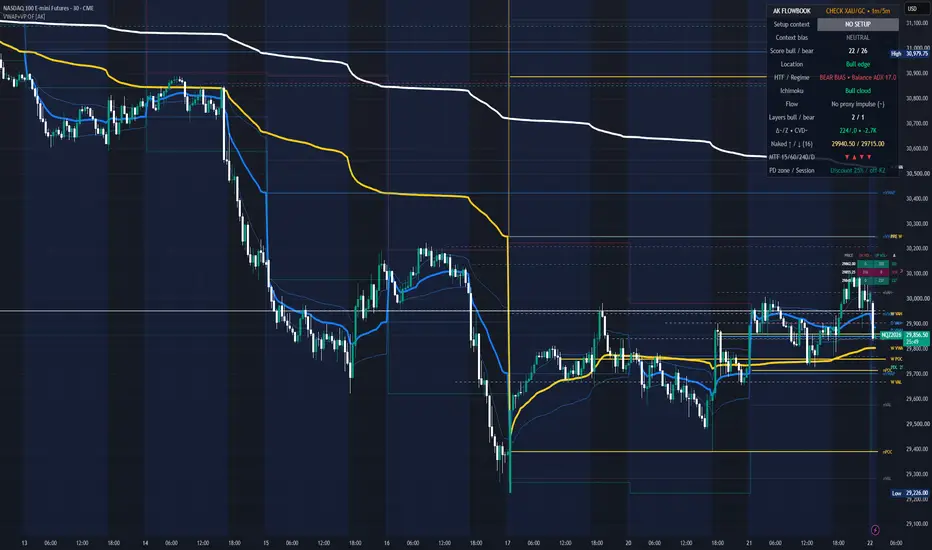Click the Ichimoku row label
The width and height of the screenshot is (932, 550).
[x=791, y=90]
